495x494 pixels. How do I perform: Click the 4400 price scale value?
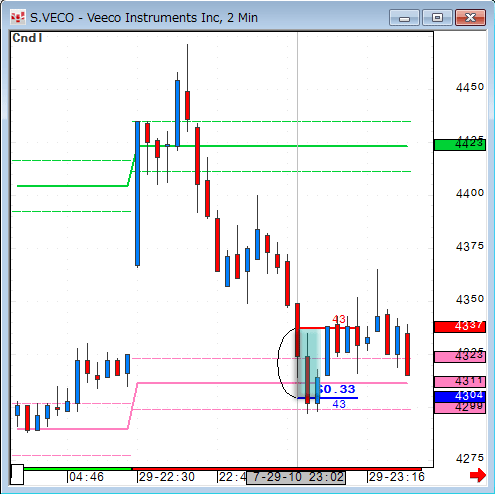click(470, 193)
